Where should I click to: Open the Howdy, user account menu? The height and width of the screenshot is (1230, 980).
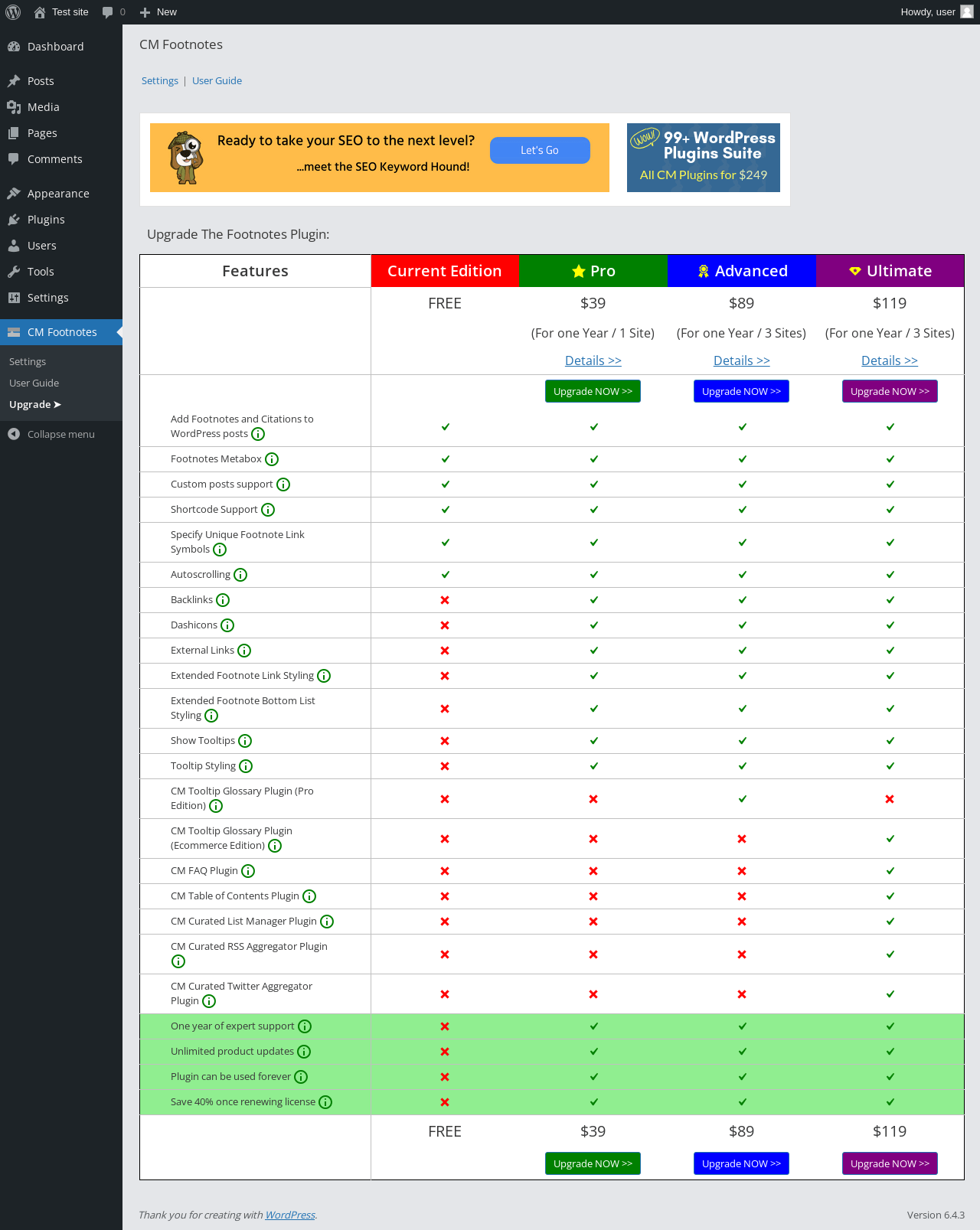pos(936,12)
